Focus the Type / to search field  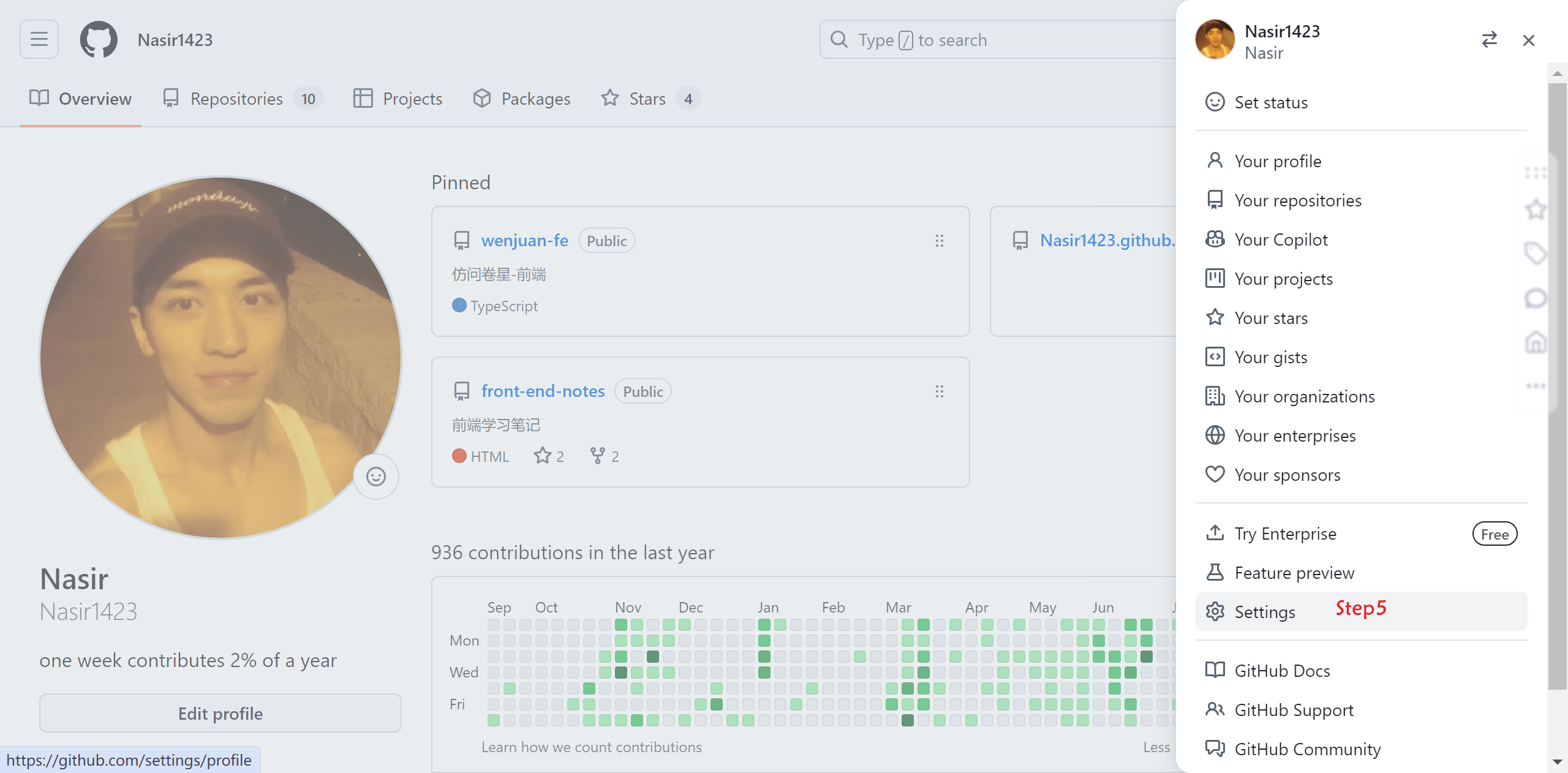coord(998,40)
